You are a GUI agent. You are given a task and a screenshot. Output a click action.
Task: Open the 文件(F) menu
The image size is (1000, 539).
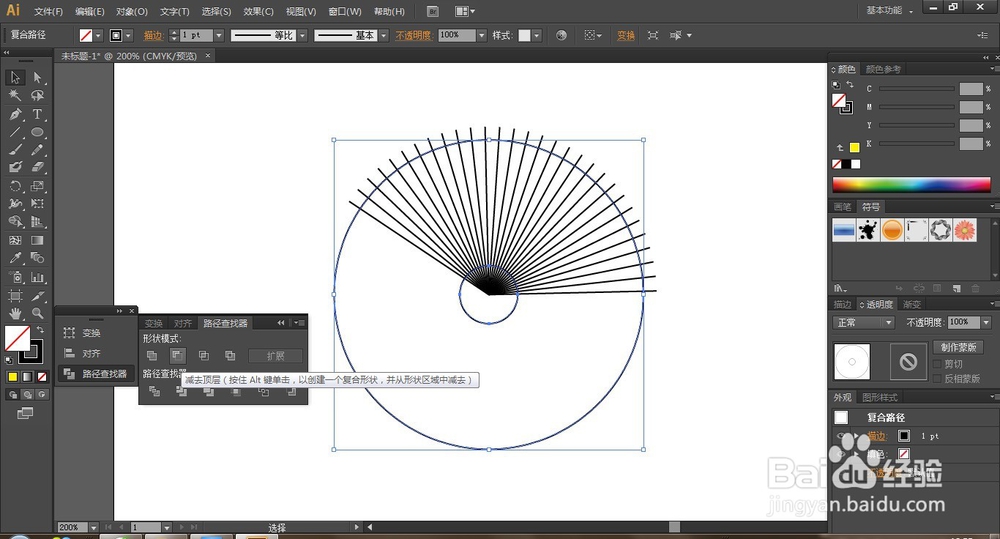tap(48, 11)
